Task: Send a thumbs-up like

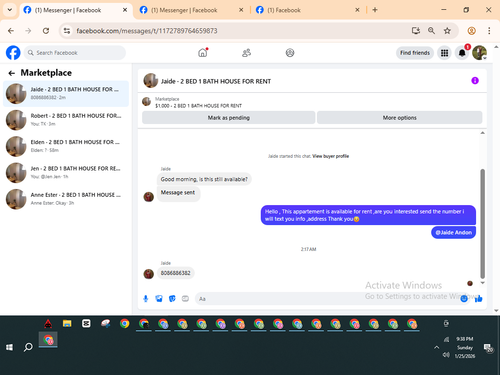Action: point(479,298)
